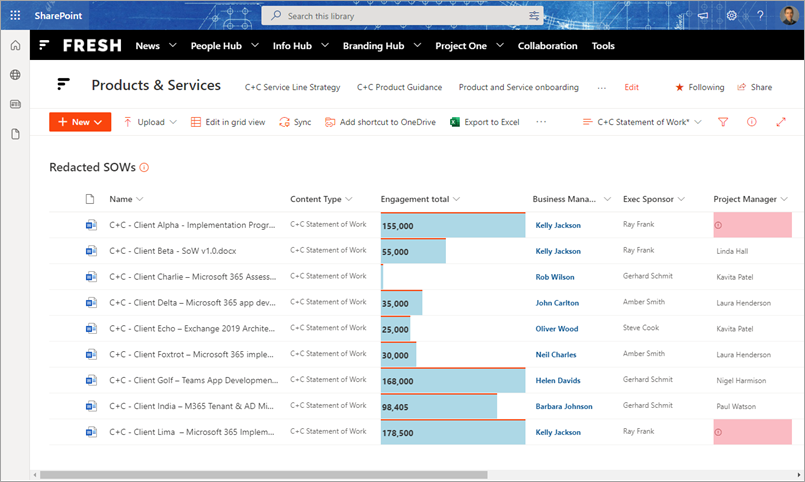Image resolution: width=805 pixels, height=482 pixels.
Task: Click Word icon for Client Golf row
Action: tap(91, 380)
